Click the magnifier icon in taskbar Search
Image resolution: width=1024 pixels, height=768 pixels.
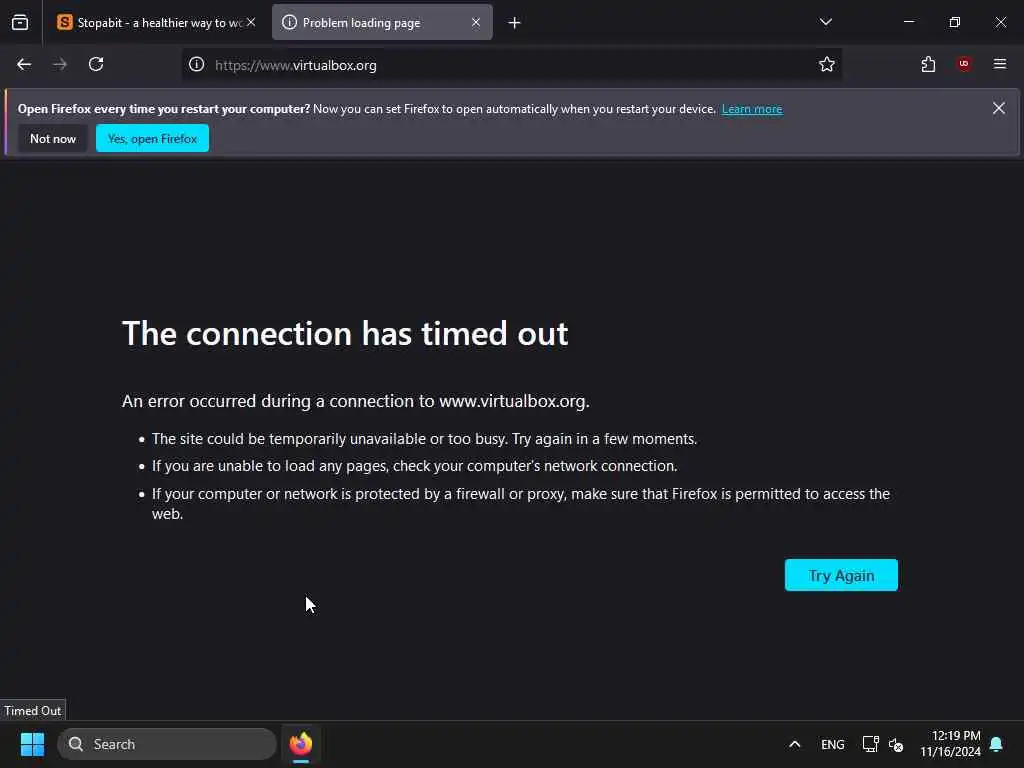76,744
